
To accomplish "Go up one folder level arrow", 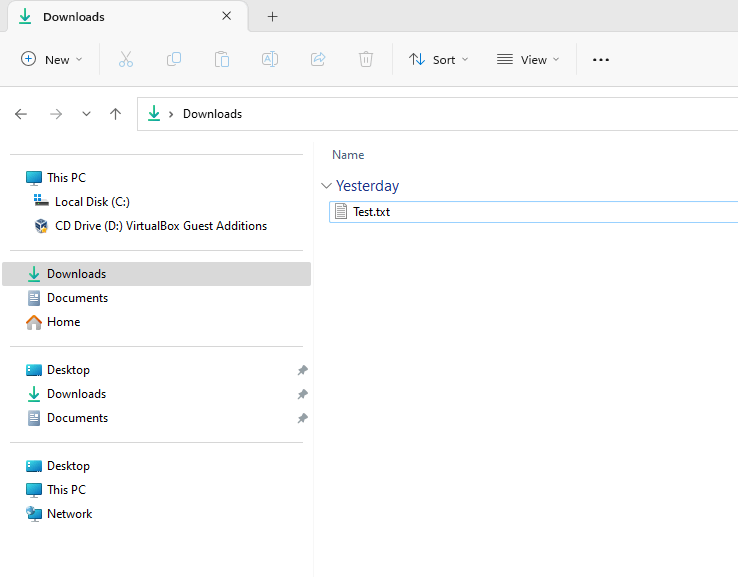I will tap(115, 114).
